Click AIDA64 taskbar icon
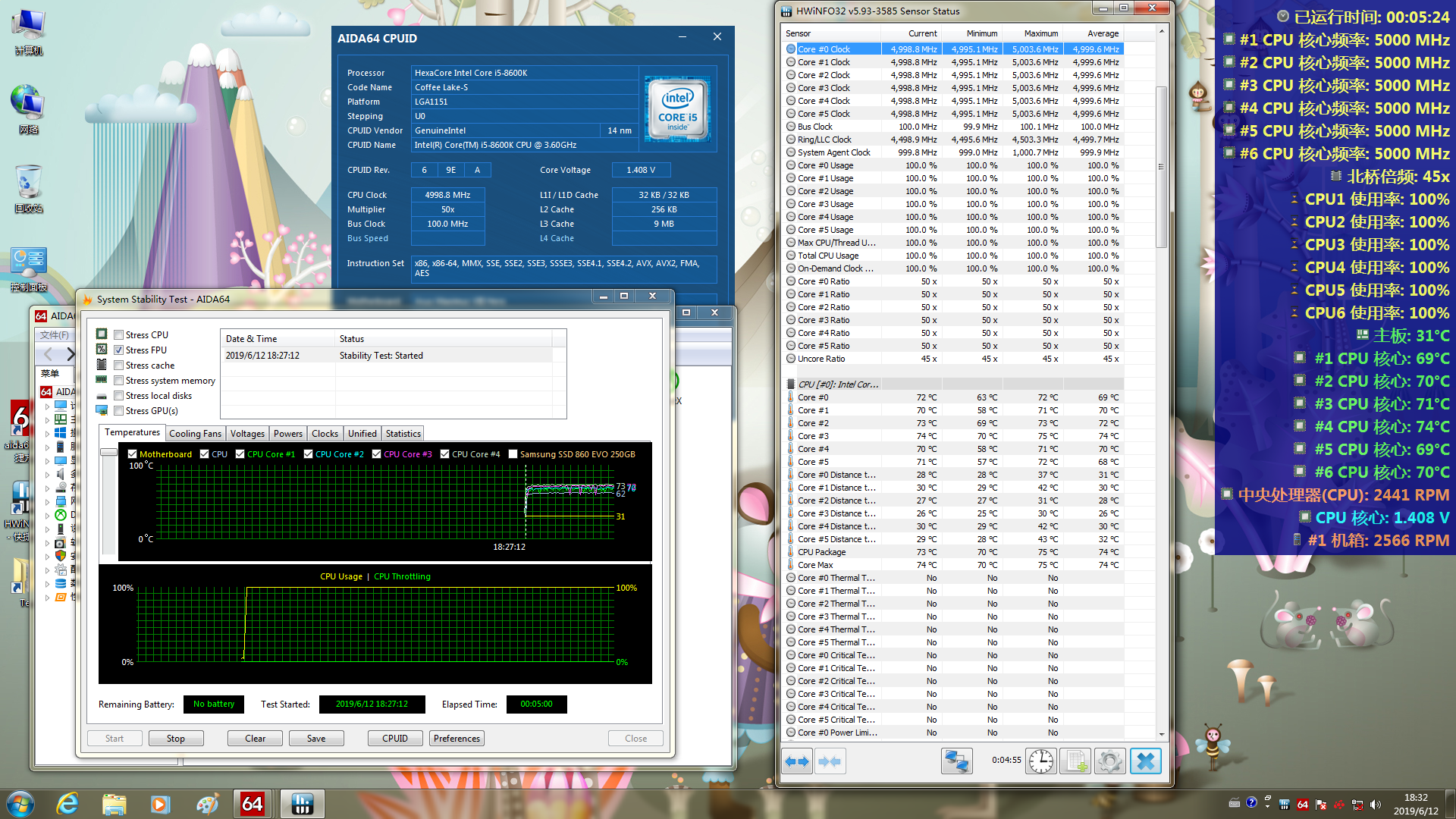This screenshot has width=1456, height=819. (253, 803)
